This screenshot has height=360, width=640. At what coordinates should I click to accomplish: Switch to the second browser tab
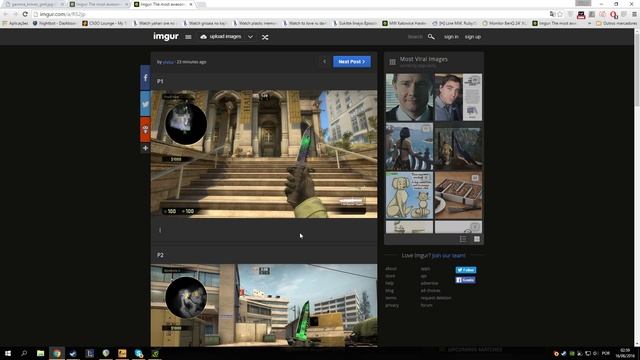coord(98,4)
